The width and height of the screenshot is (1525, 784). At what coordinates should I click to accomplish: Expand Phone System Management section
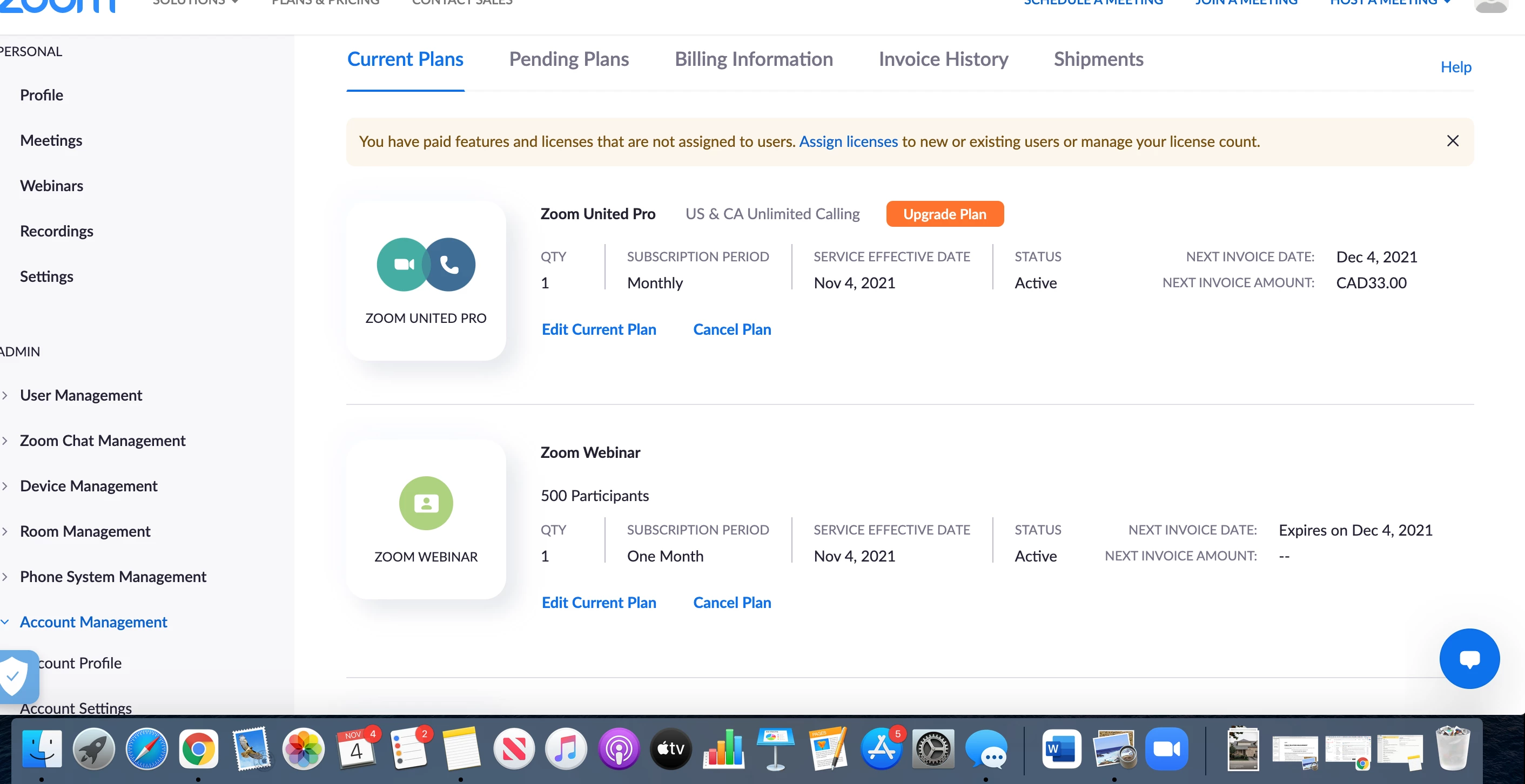pos(112,577)
